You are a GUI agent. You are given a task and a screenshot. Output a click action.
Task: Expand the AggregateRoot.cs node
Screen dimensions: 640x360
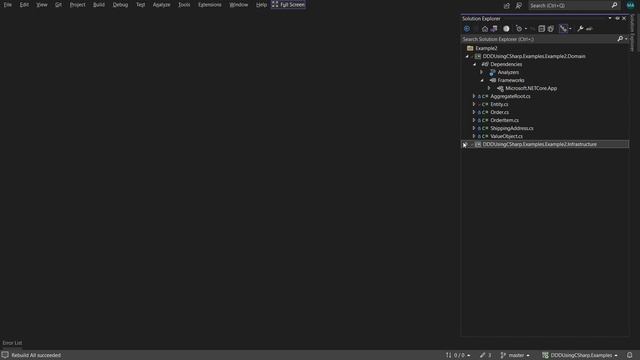[474, 96]
